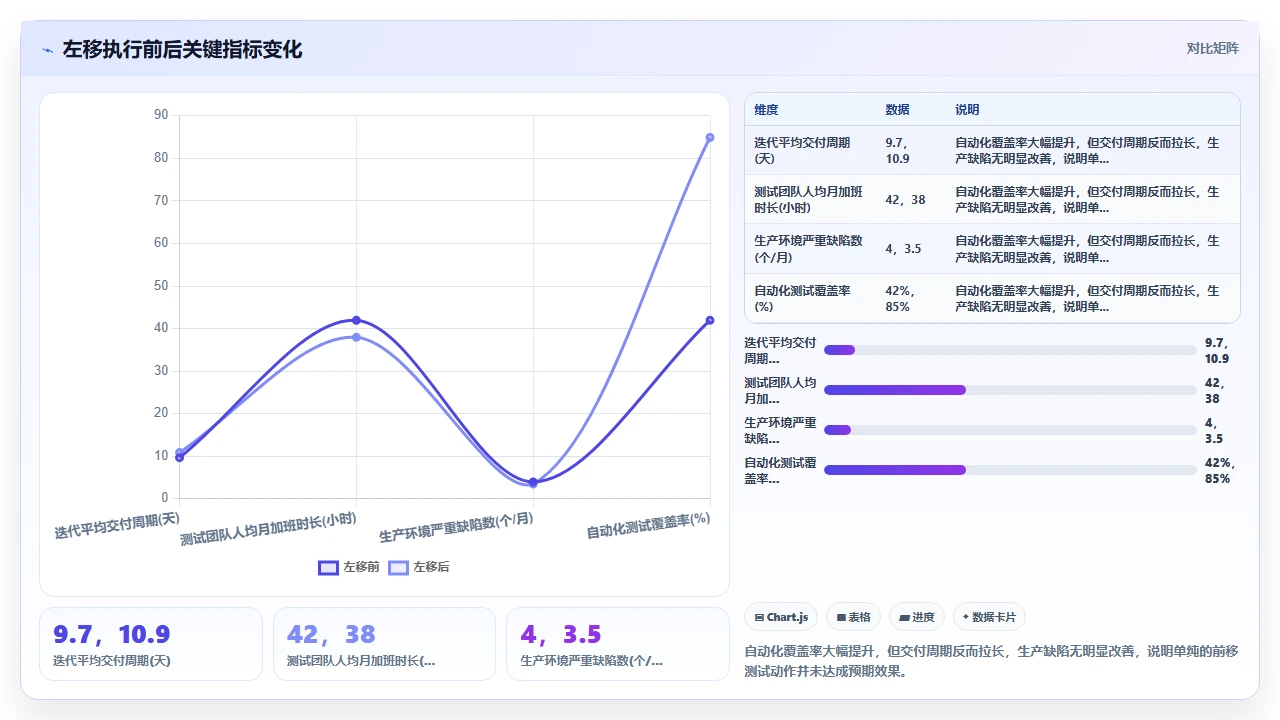
Task: Open the 对比矩阵 label in the header
Action: pos(1213,48)
